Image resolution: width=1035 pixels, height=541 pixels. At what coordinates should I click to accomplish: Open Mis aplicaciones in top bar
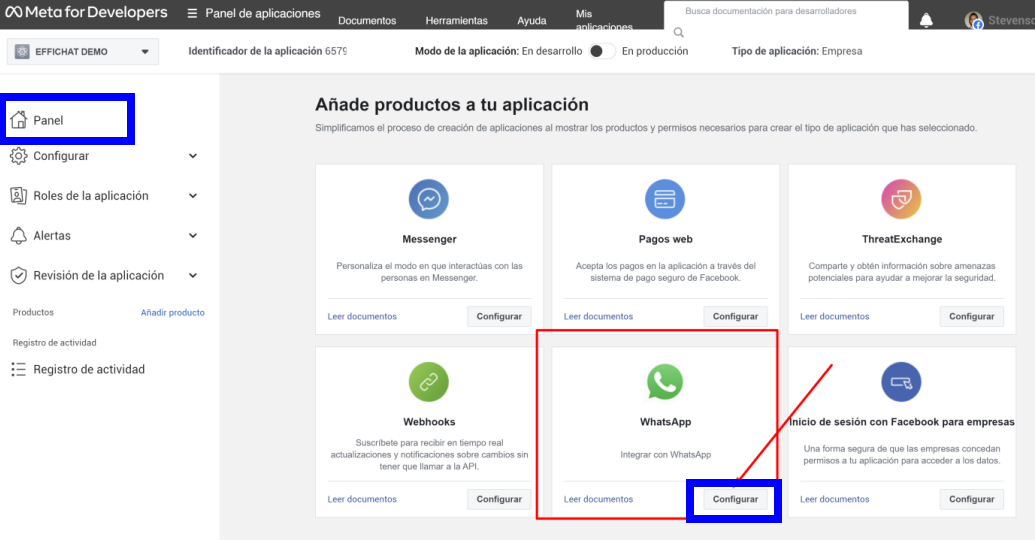click(x=604, y=20)
